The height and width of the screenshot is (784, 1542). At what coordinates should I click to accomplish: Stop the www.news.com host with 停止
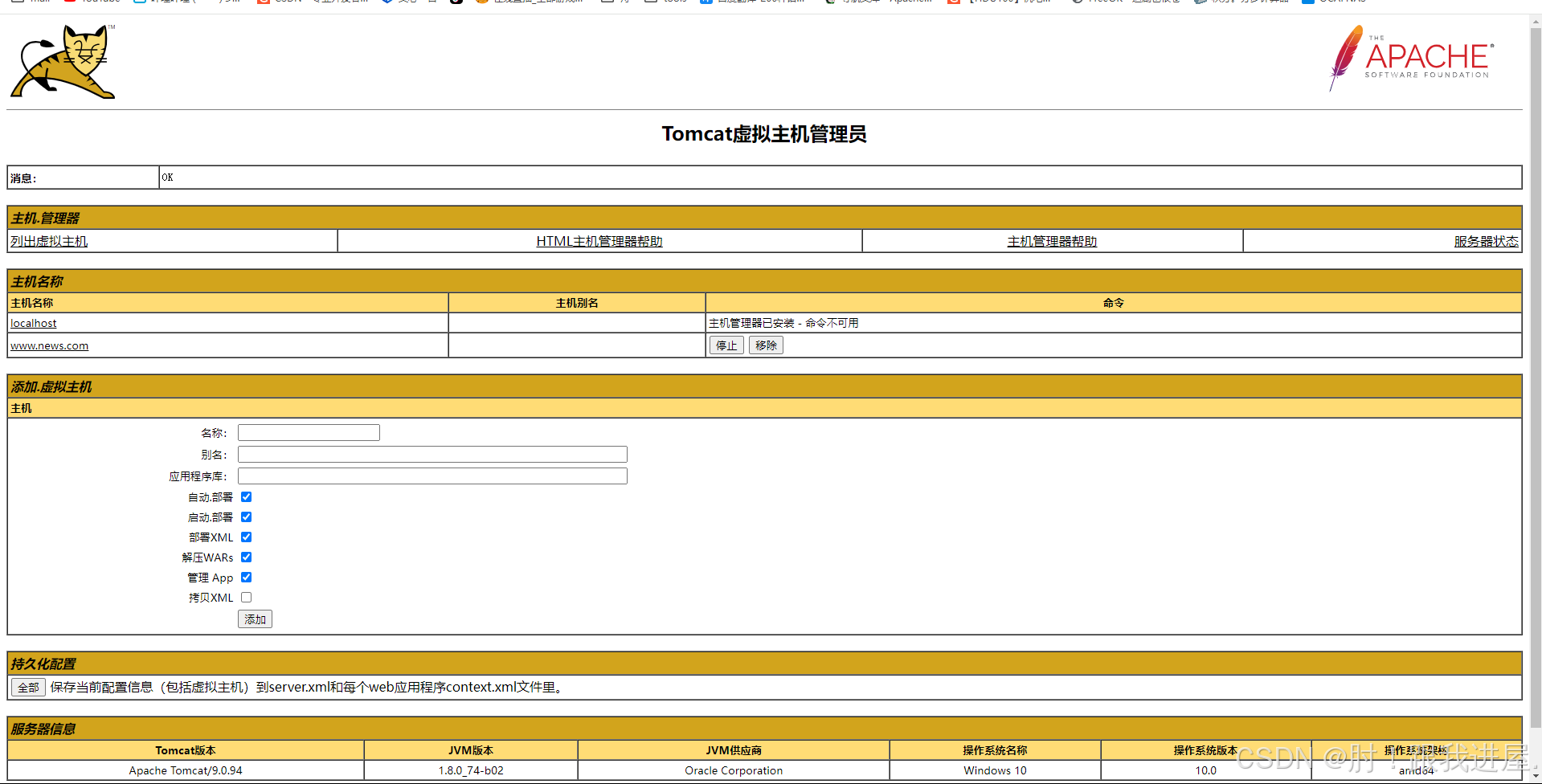[726, 345]
